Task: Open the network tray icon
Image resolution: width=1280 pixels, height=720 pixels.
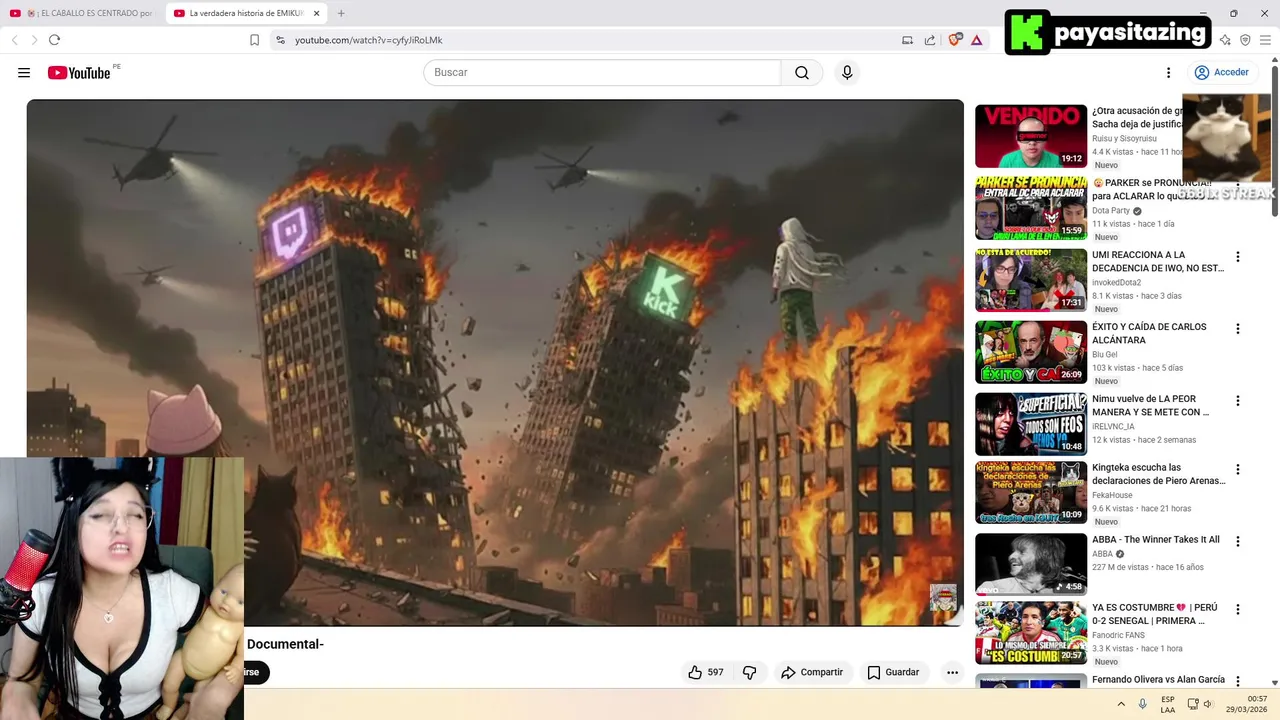Action: [1192, 704]
